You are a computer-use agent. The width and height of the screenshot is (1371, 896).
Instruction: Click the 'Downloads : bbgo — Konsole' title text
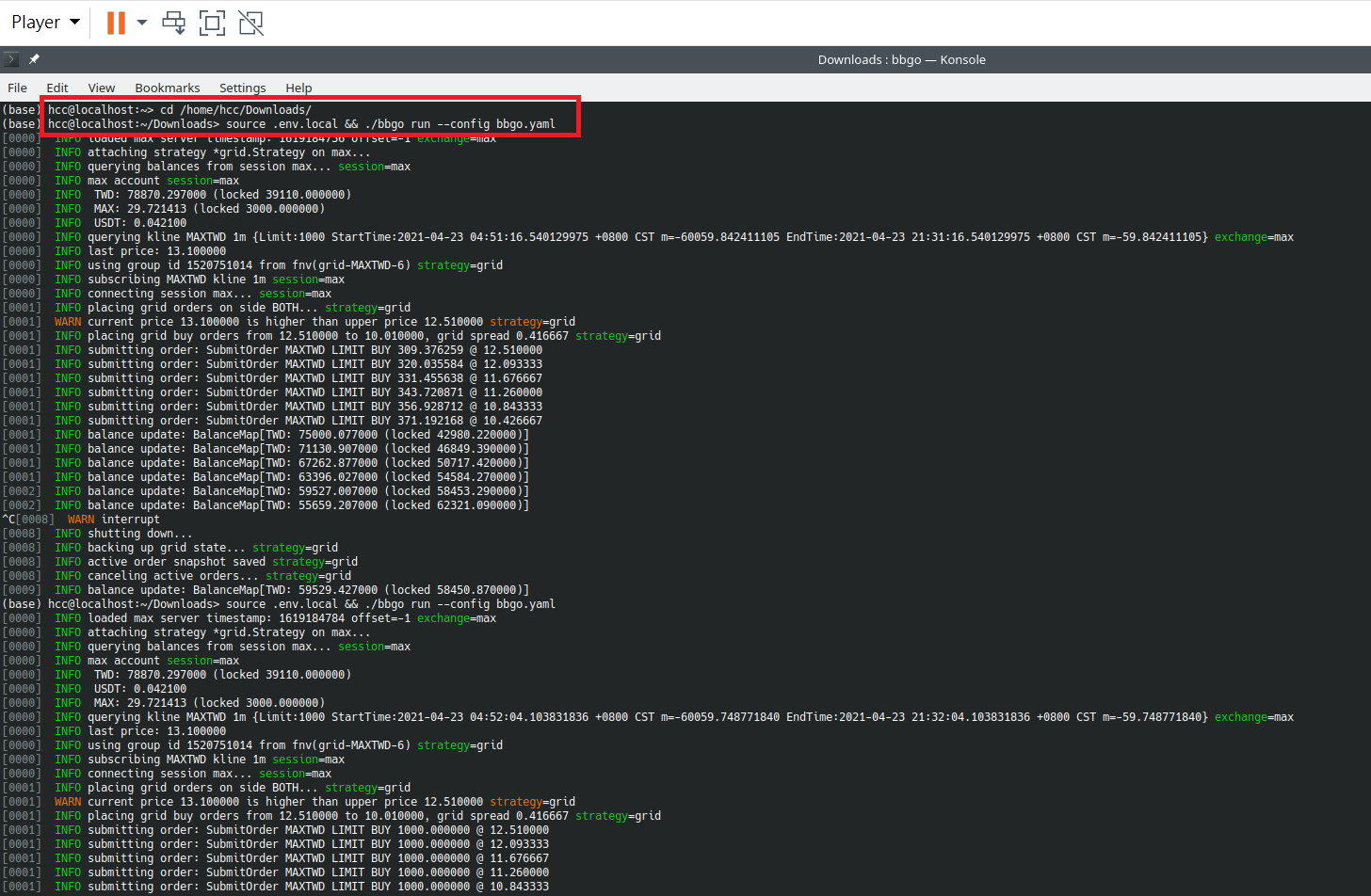[x=901, y=59]
